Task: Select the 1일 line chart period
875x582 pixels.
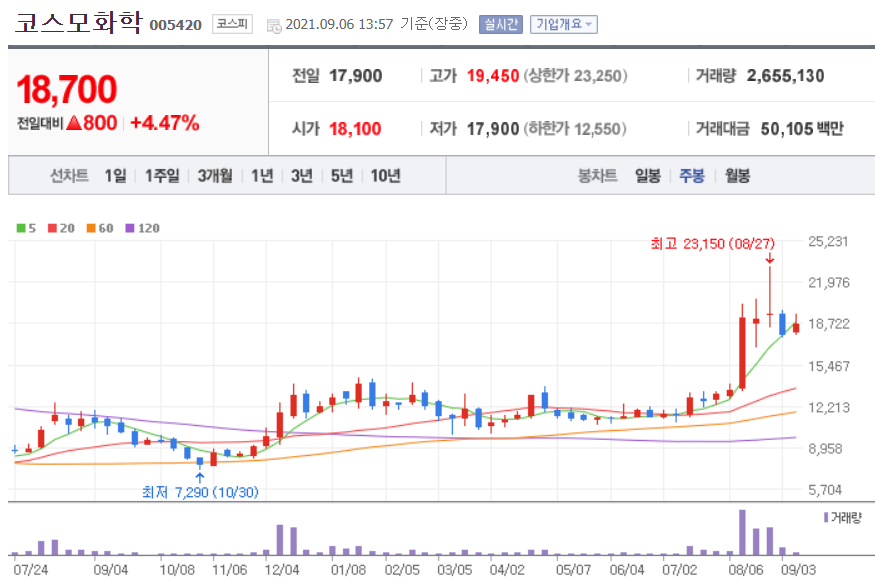Action: pos(116,176)
